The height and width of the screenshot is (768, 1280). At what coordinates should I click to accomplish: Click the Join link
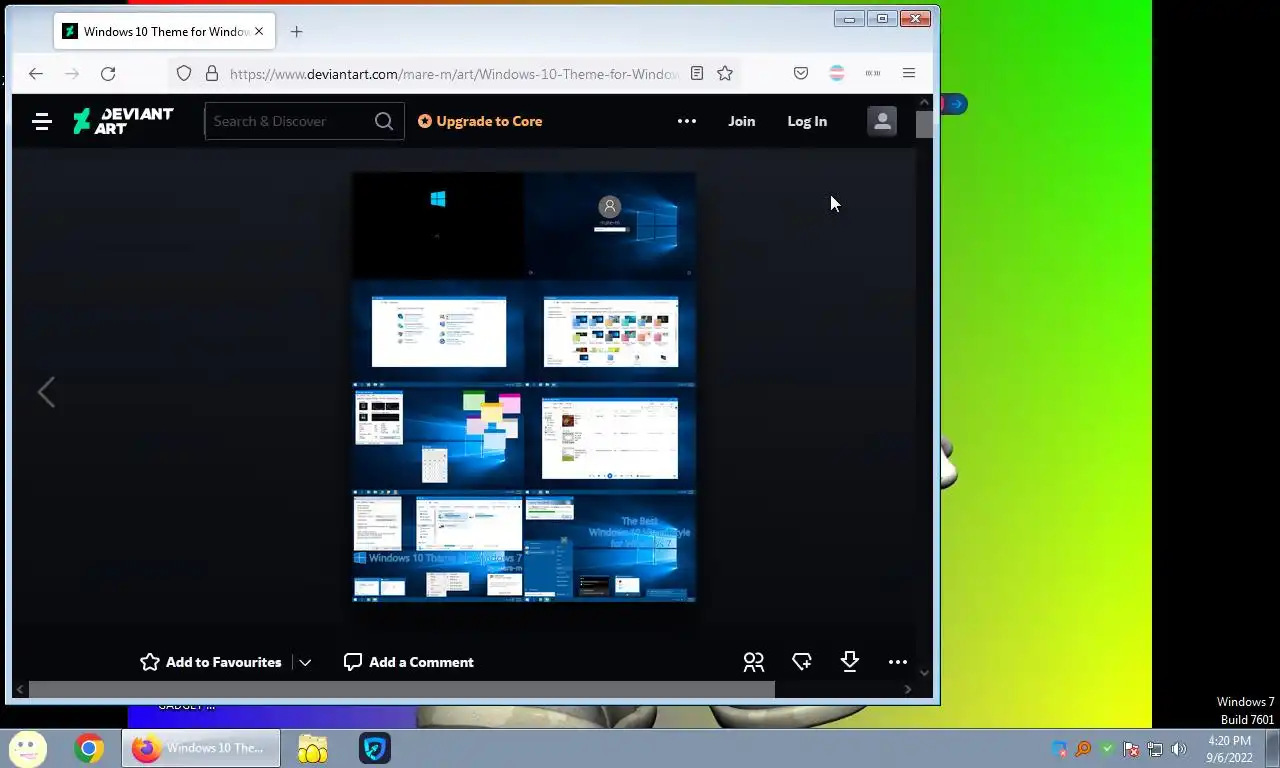coord(741,121)
